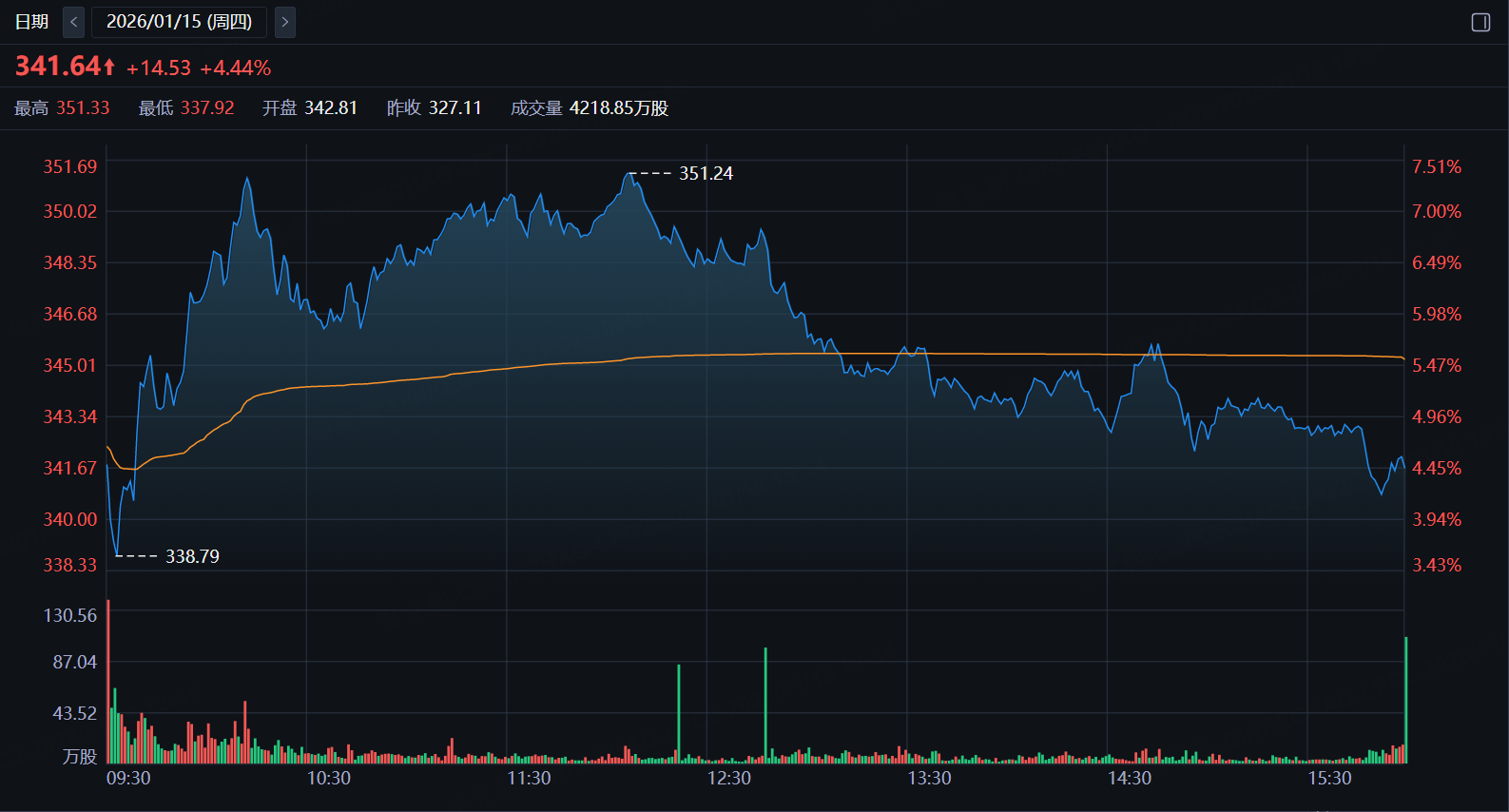Click the 341.67 price axis label
Viewport: 1509px width, 812px height.
[70, 468]
